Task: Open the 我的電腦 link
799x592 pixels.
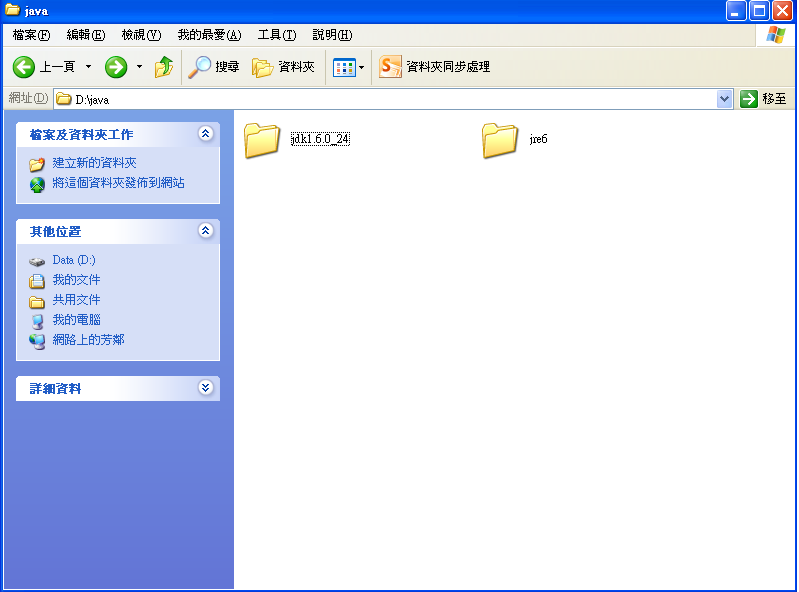Action: [76, 320]
